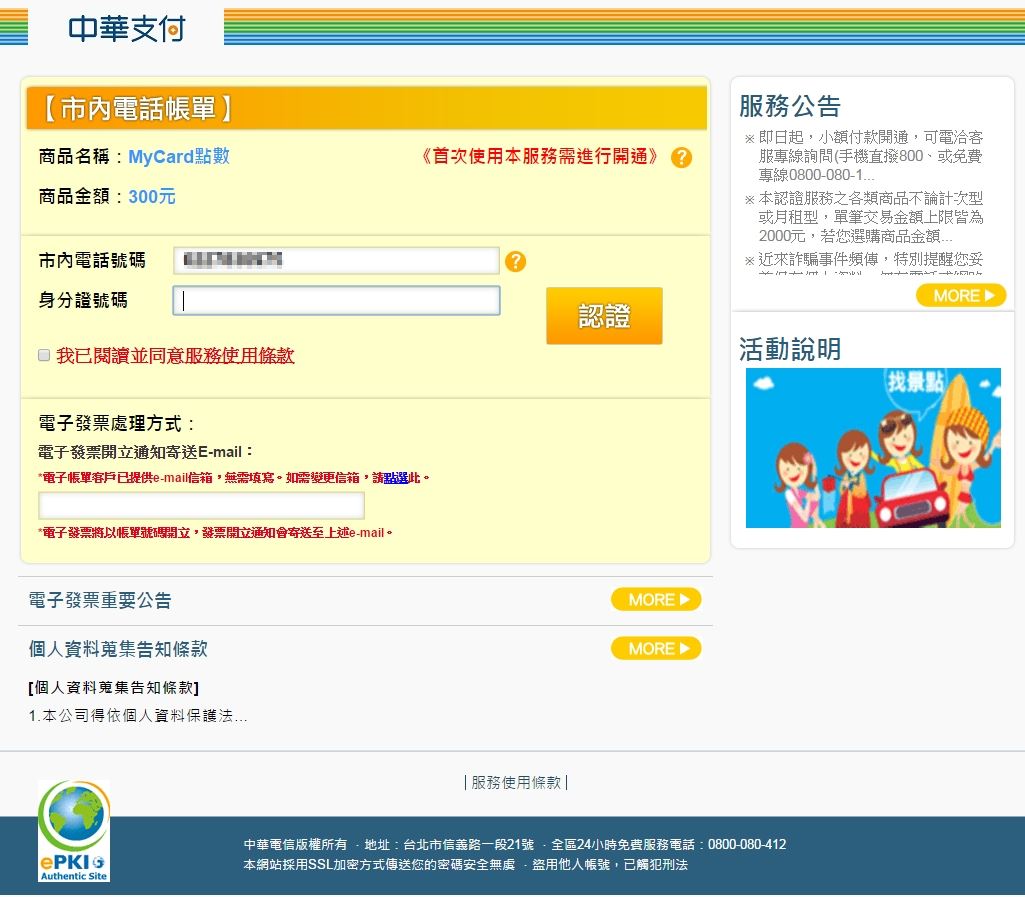Click the 電子發票處理方式 label
This screenshot has height=897, width=1025.
[x=116, y=424]
